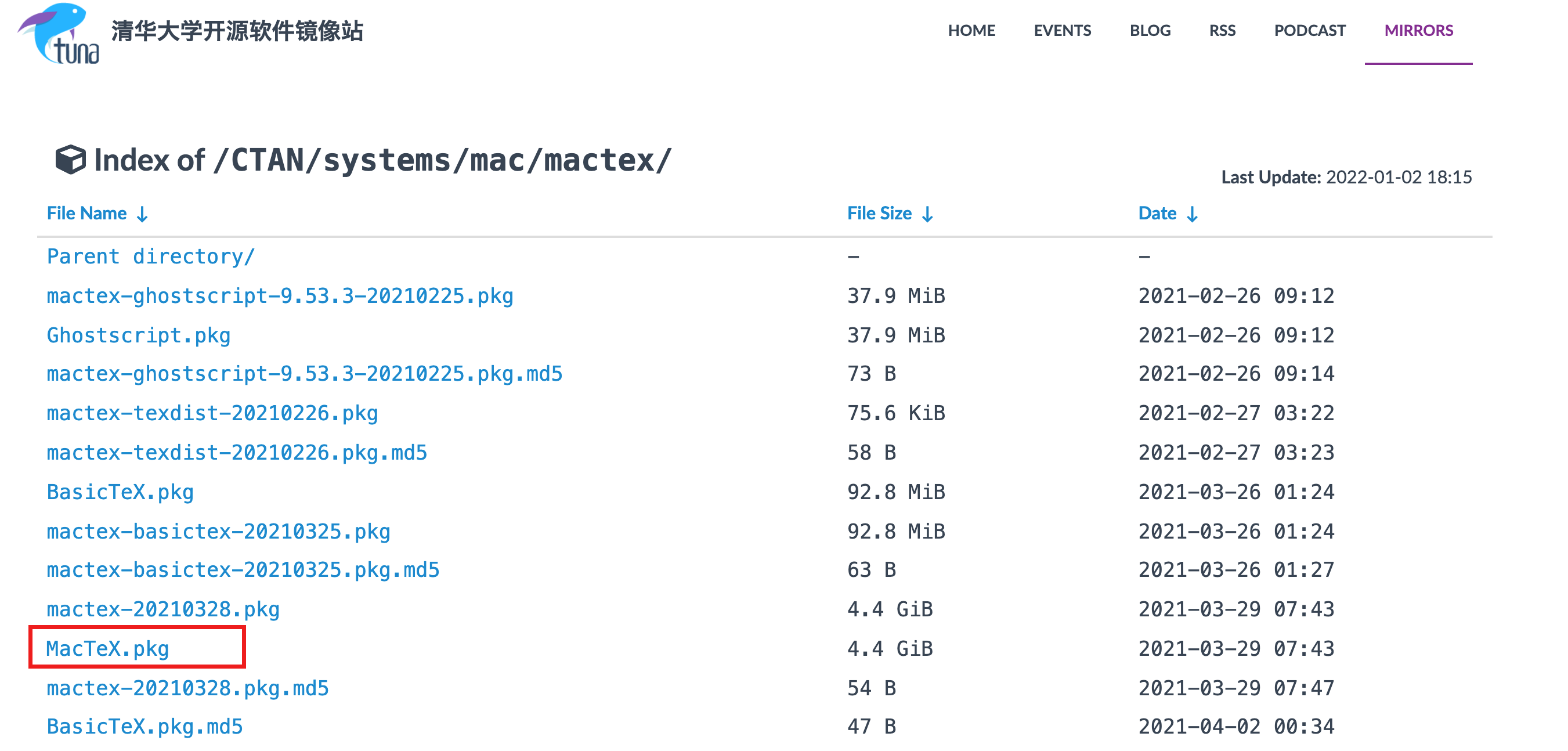This screenshot has height=751, width=1568.
Task: Select the MIRRORS tab
Action: point(1418,30)
